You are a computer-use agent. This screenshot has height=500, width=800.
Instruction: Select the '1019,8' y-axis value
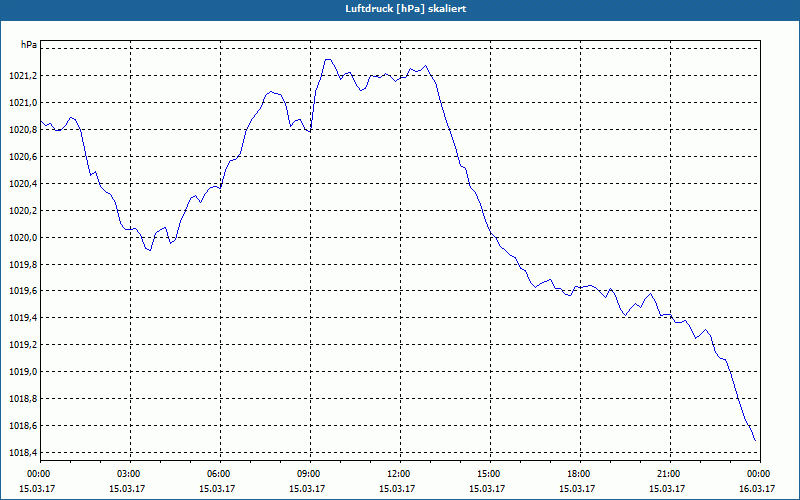pos(23,265)
